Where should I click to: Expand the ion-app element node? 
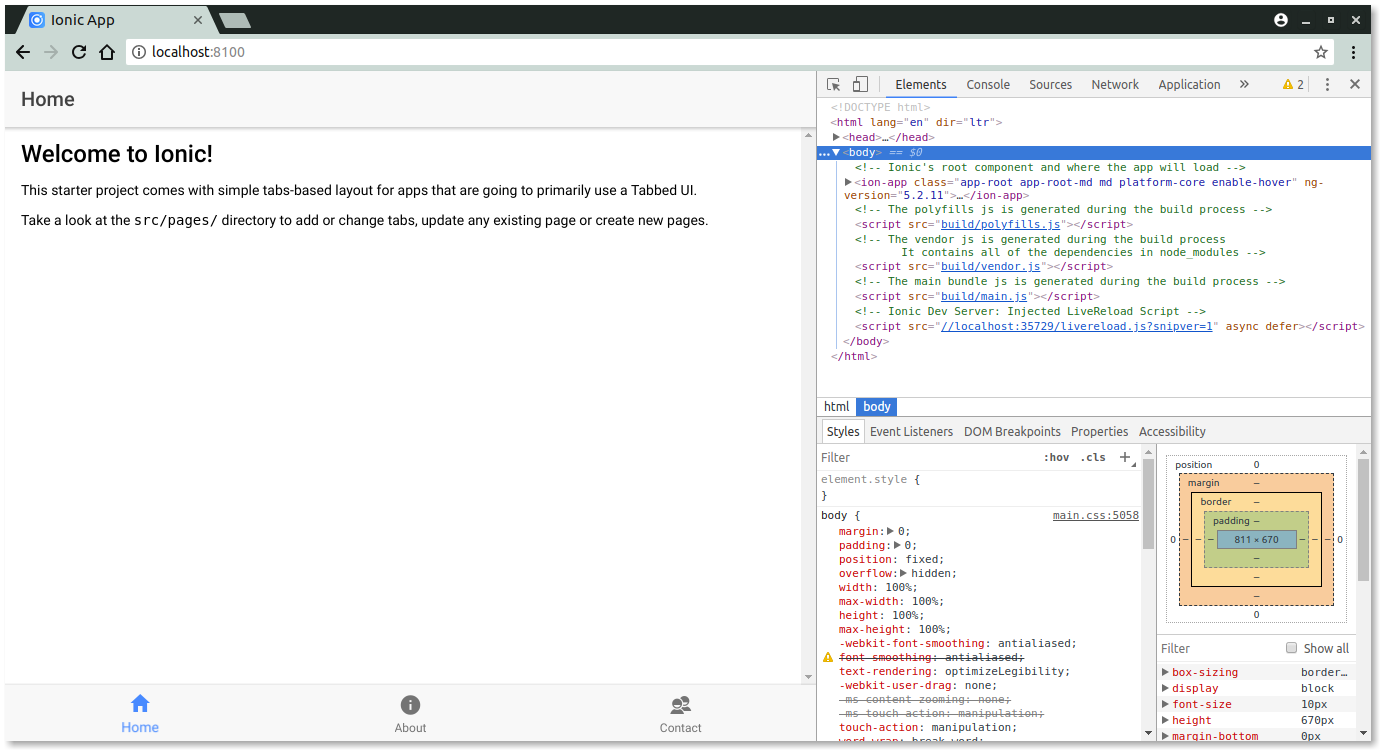[849, 182]
